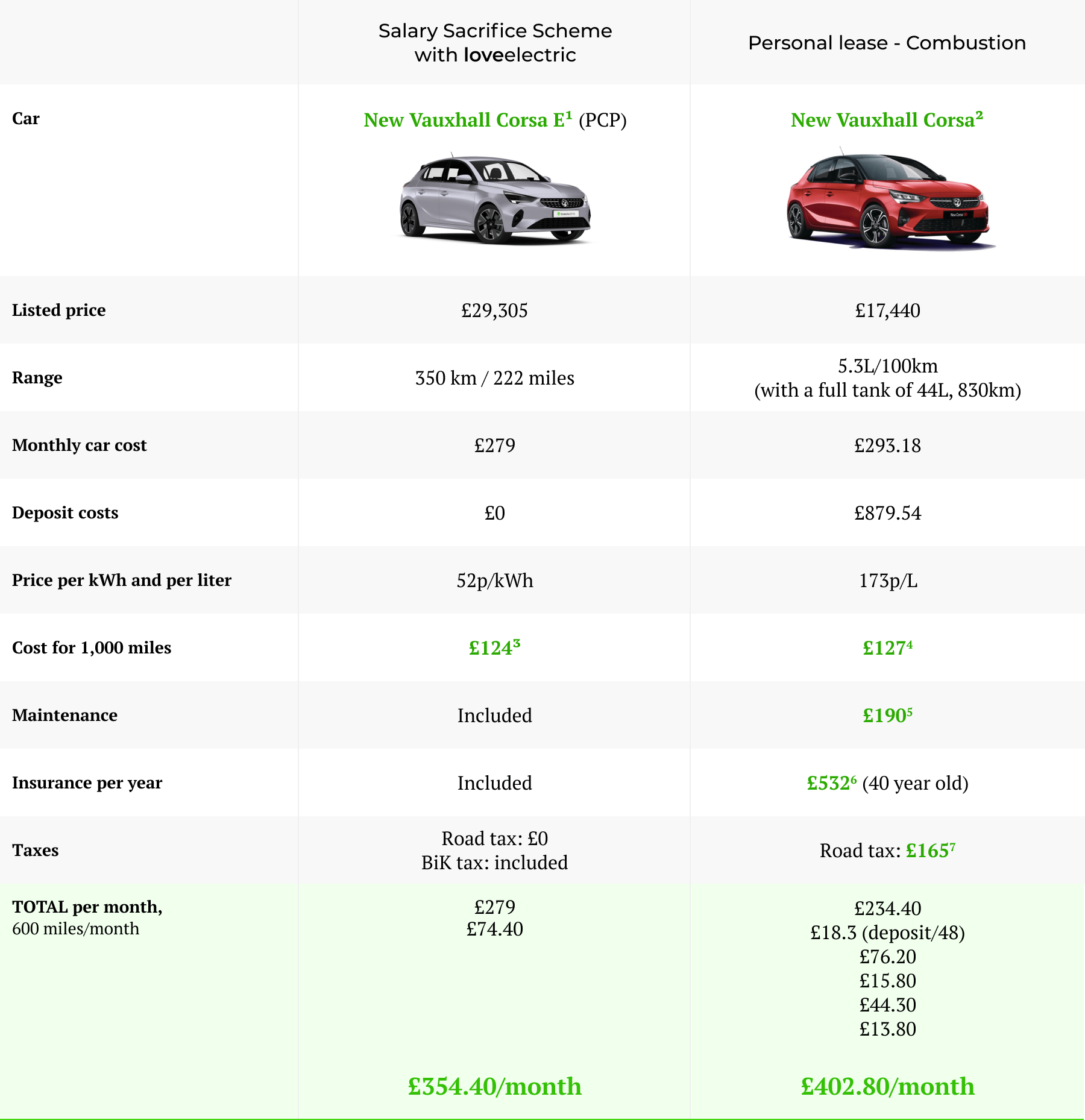This screenshot has height=1120, width=1085.
Task: Click the silver Corsa E car image
Action: point(495,200)
